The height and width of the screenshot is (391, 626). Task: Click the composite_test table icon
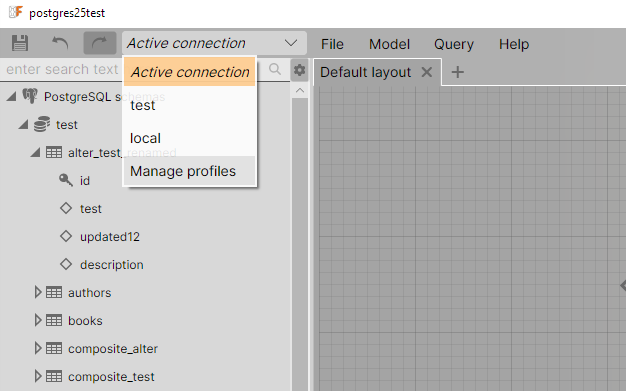54,376
